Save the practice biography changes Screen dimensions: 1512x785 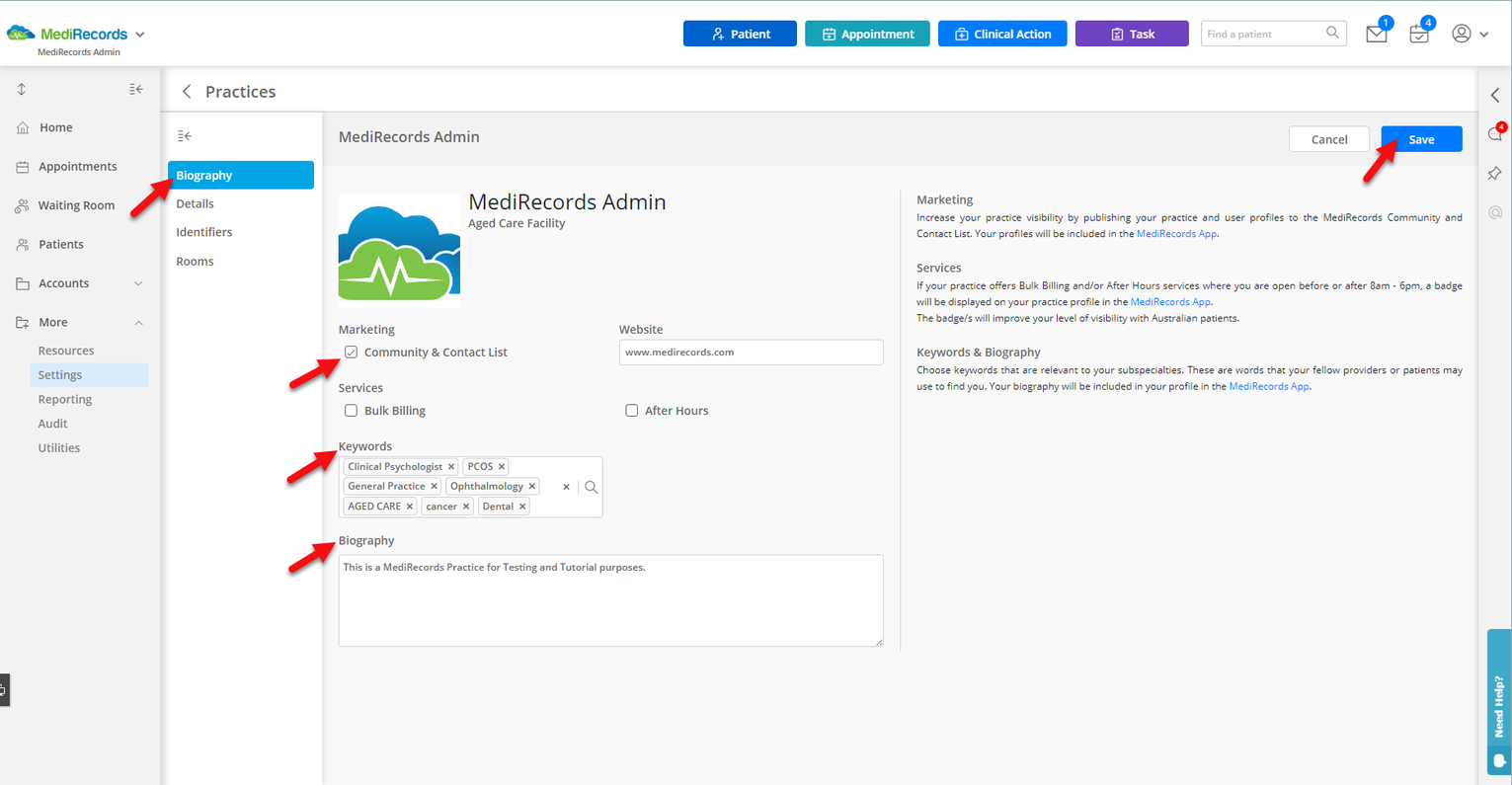[1421, 139]
